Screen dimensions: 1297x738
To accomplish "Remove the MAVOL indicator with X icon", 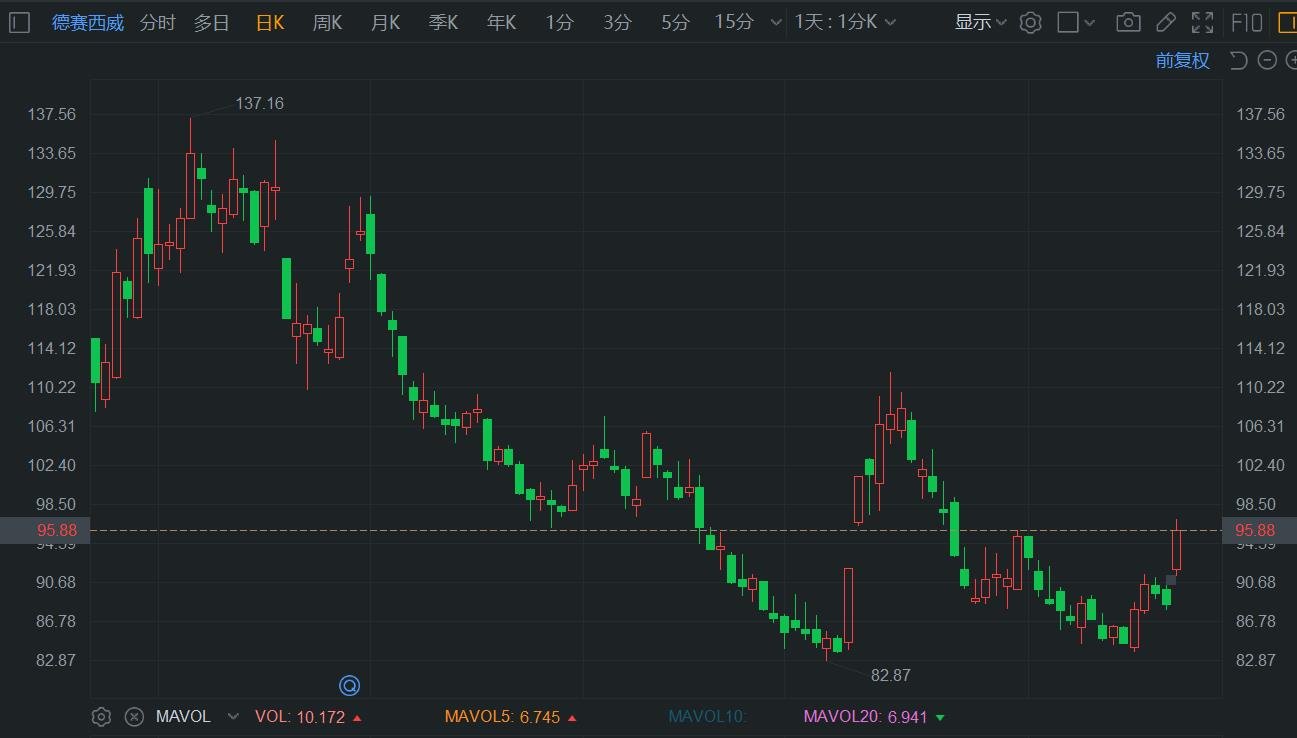I will coord(134,716).
